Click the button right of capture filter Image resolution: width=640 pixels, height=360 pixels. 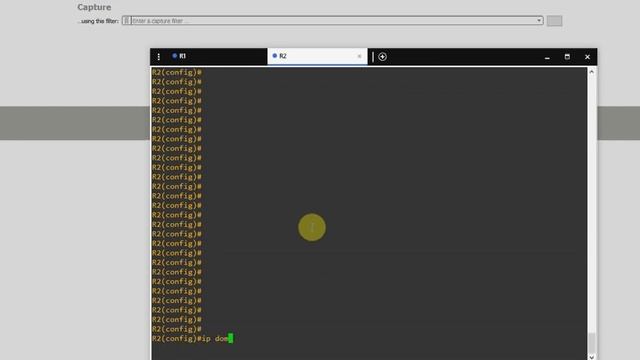point(554,21)
